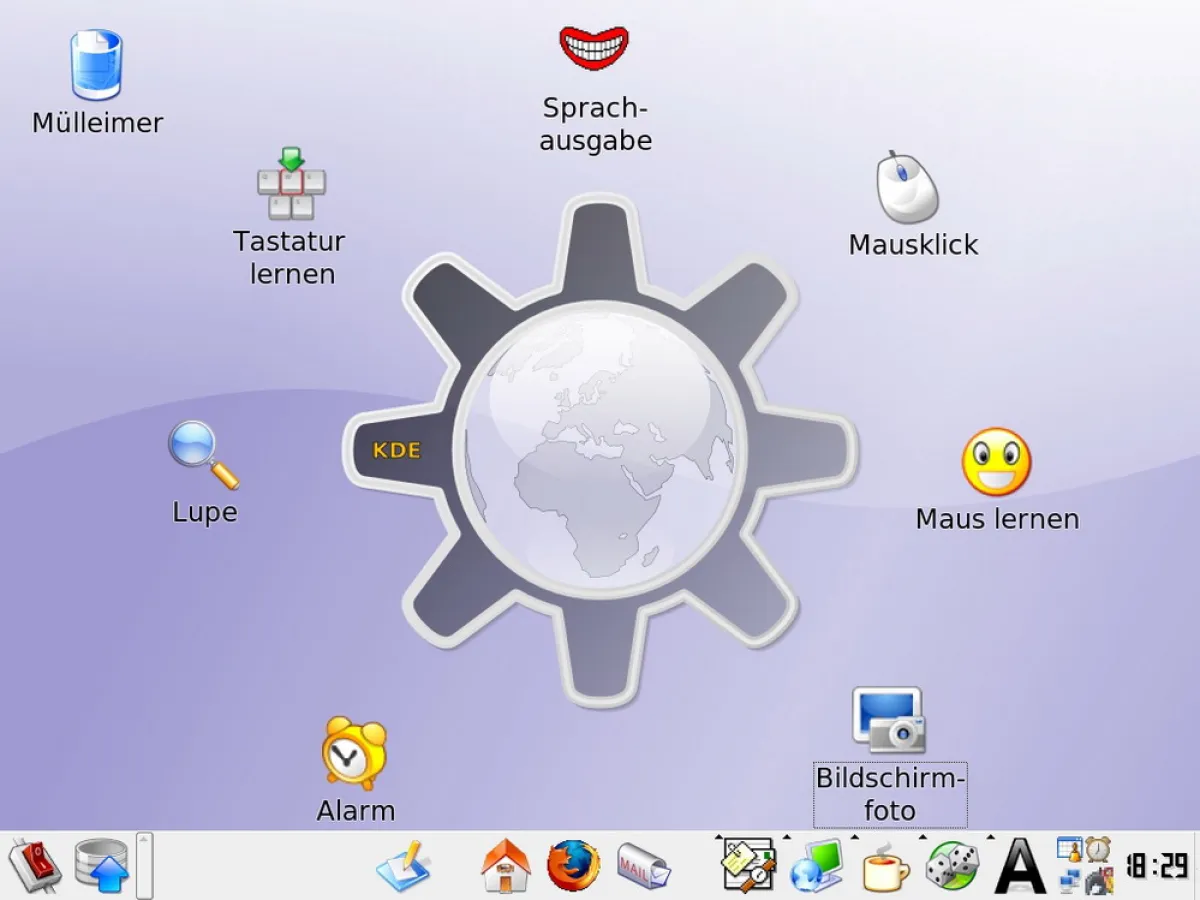Click the panel hide handle with arrow

point(145,866)
